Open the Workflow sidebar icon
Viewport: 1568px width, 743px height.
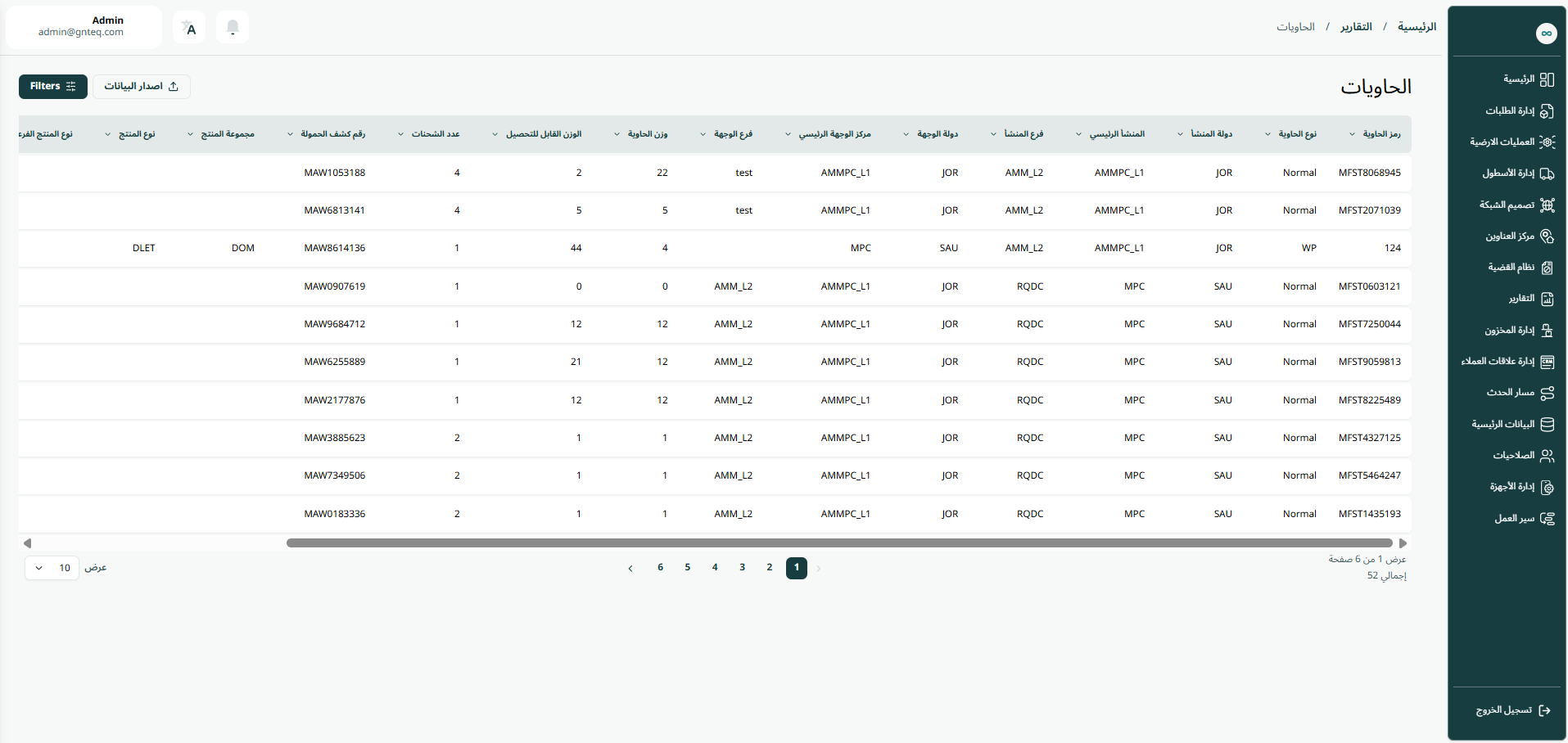click(x=1547, y=519)
